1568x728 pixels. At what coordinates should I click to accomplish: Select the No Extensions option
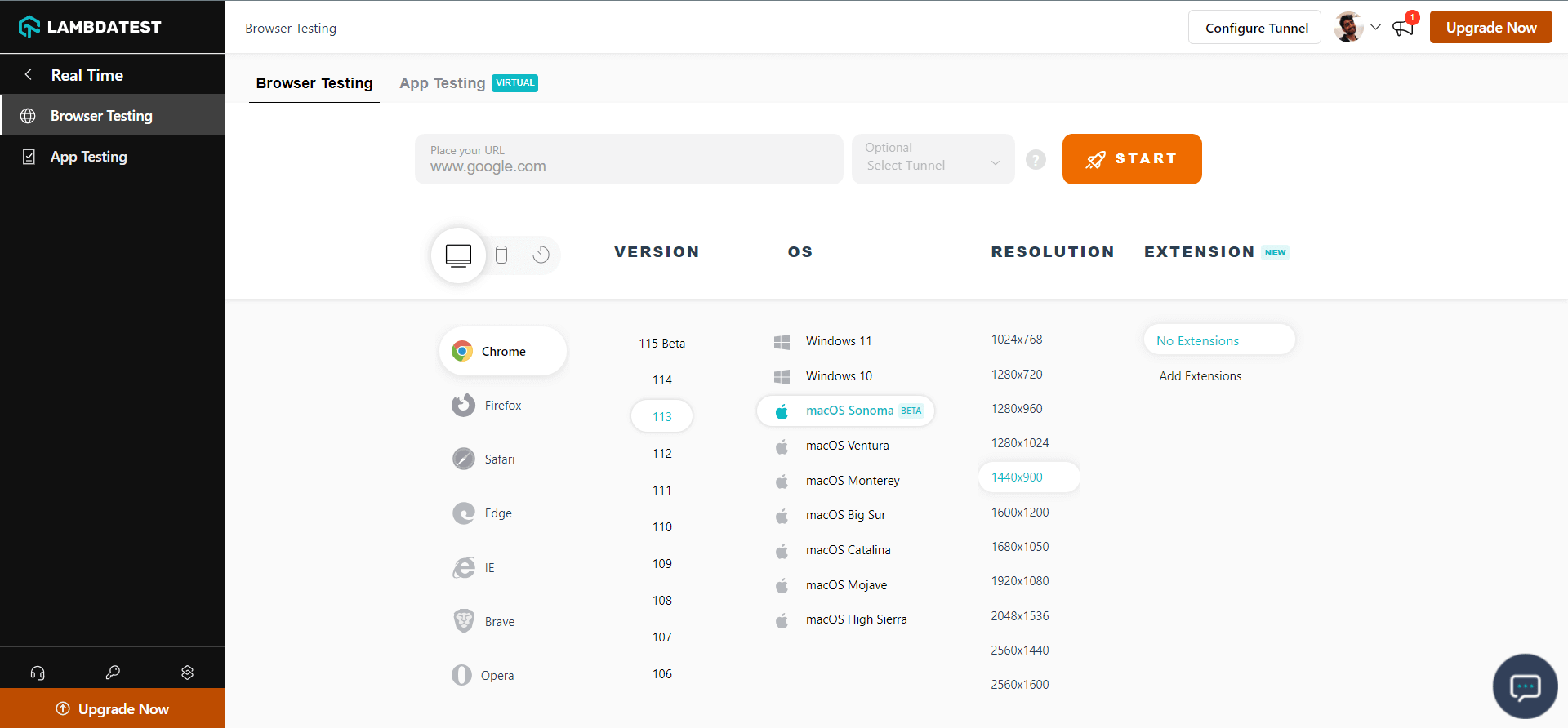pos(1219,340)
